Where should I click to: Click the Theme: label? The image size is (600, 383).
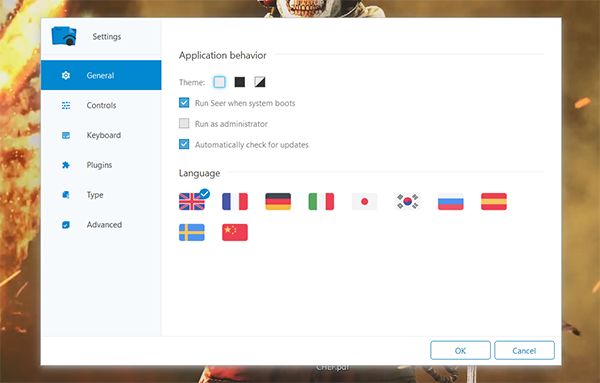pos(192,82)
